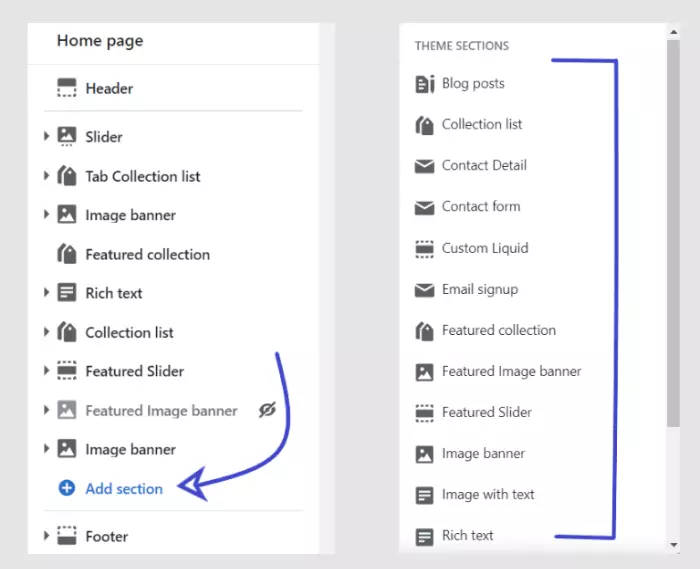Select Contact form theme section
This screenshot has height=569, width=700.
(x=481, y=207)
